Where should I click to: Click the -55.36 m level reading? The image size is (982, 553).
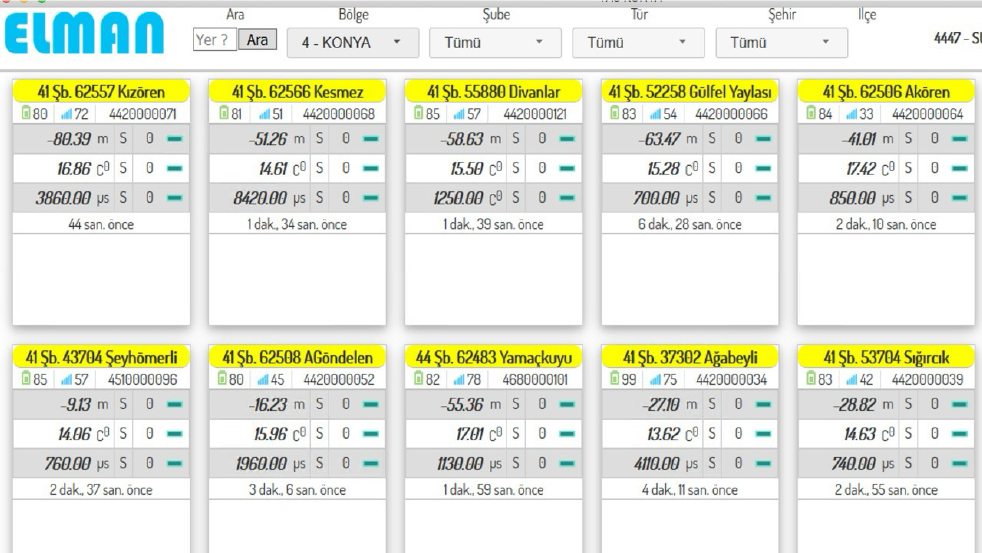click(x=462, y=405)
